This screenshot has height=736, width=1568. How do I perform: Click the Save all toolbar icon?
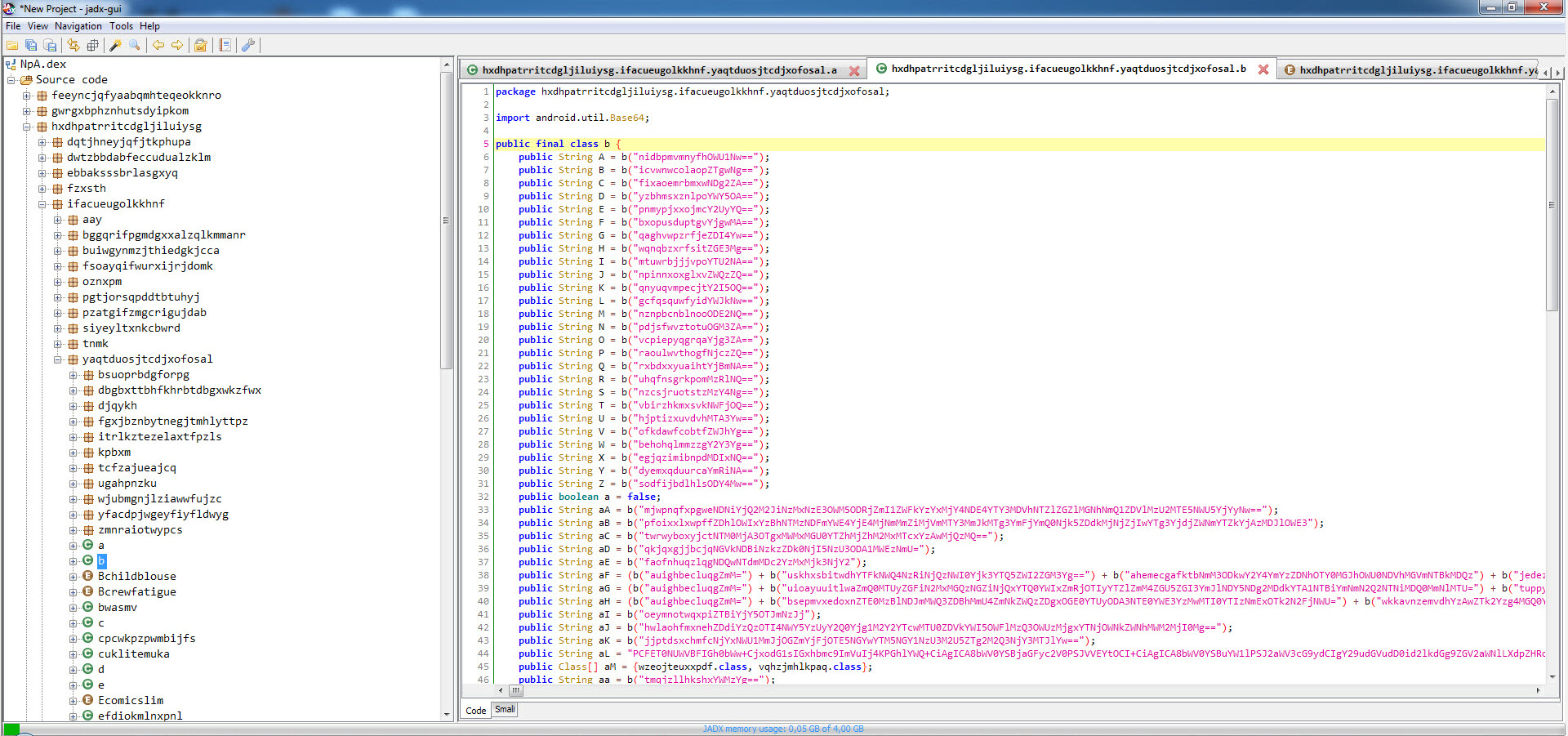31,46
